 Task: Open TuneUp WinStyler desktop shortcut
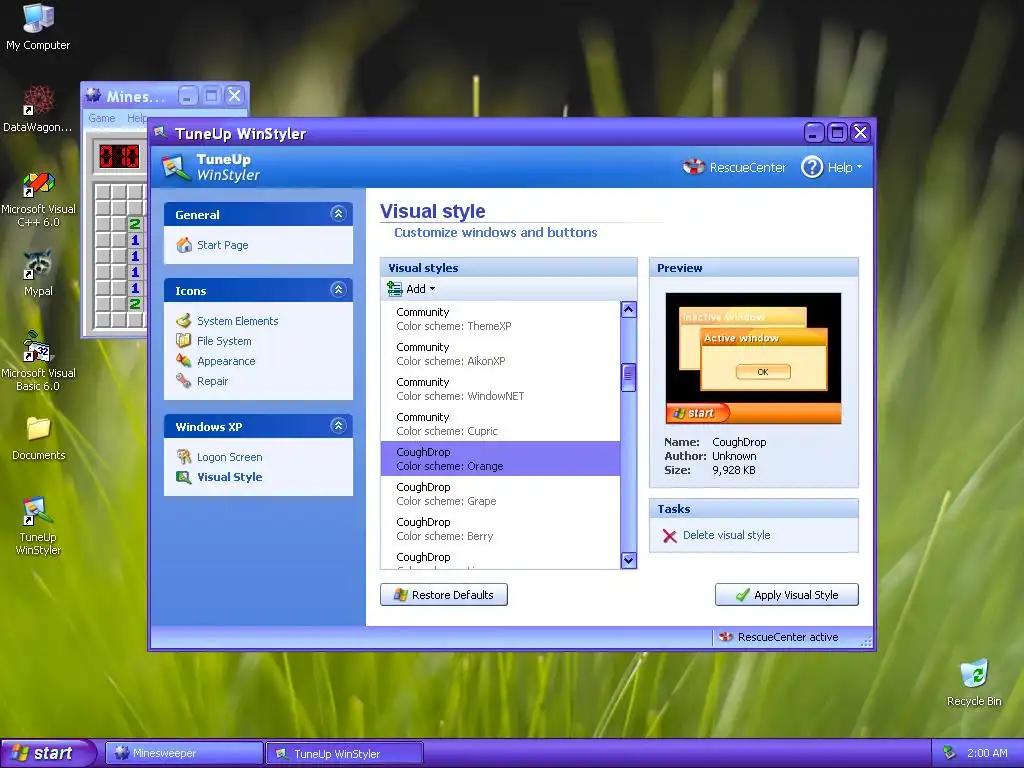coord(38,511)
